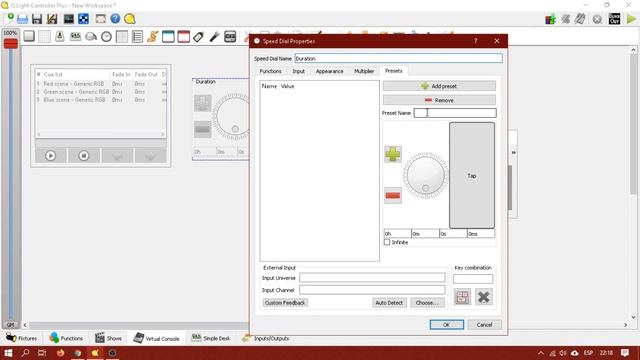Click the DMX dump icon
This screenshot has width=640, height=360.
point(566,19)
